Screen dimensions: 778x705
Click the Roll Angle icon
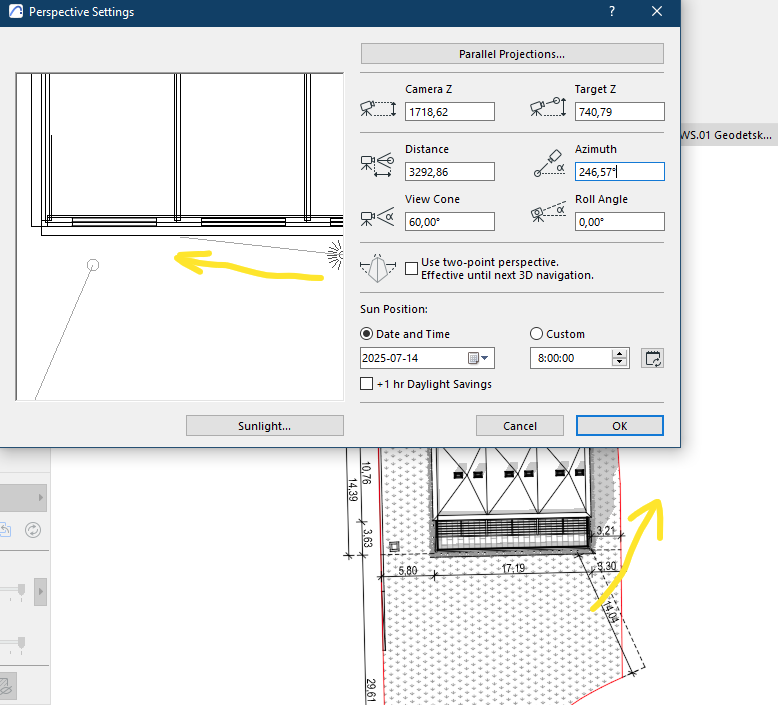pyautogui.click(x=548, y=212)
